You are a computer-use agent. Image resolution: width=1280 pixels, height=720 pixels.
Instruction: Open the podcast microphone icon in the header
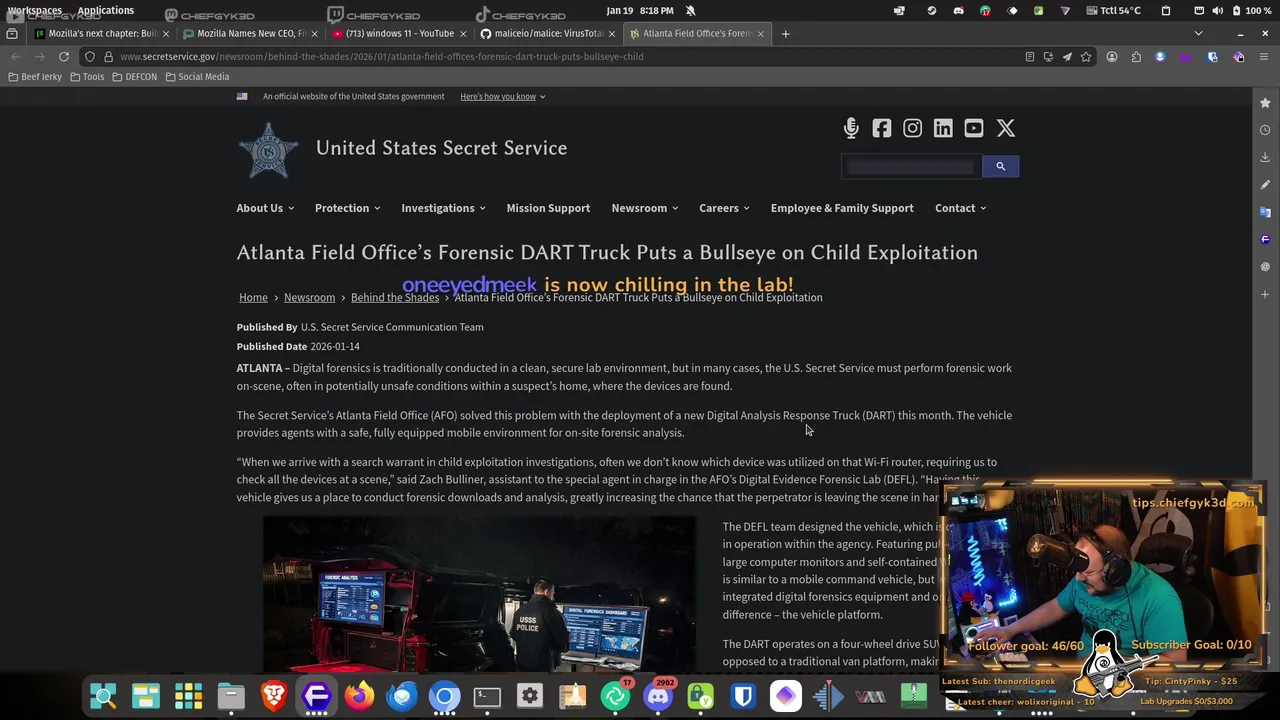click(851, 128)
